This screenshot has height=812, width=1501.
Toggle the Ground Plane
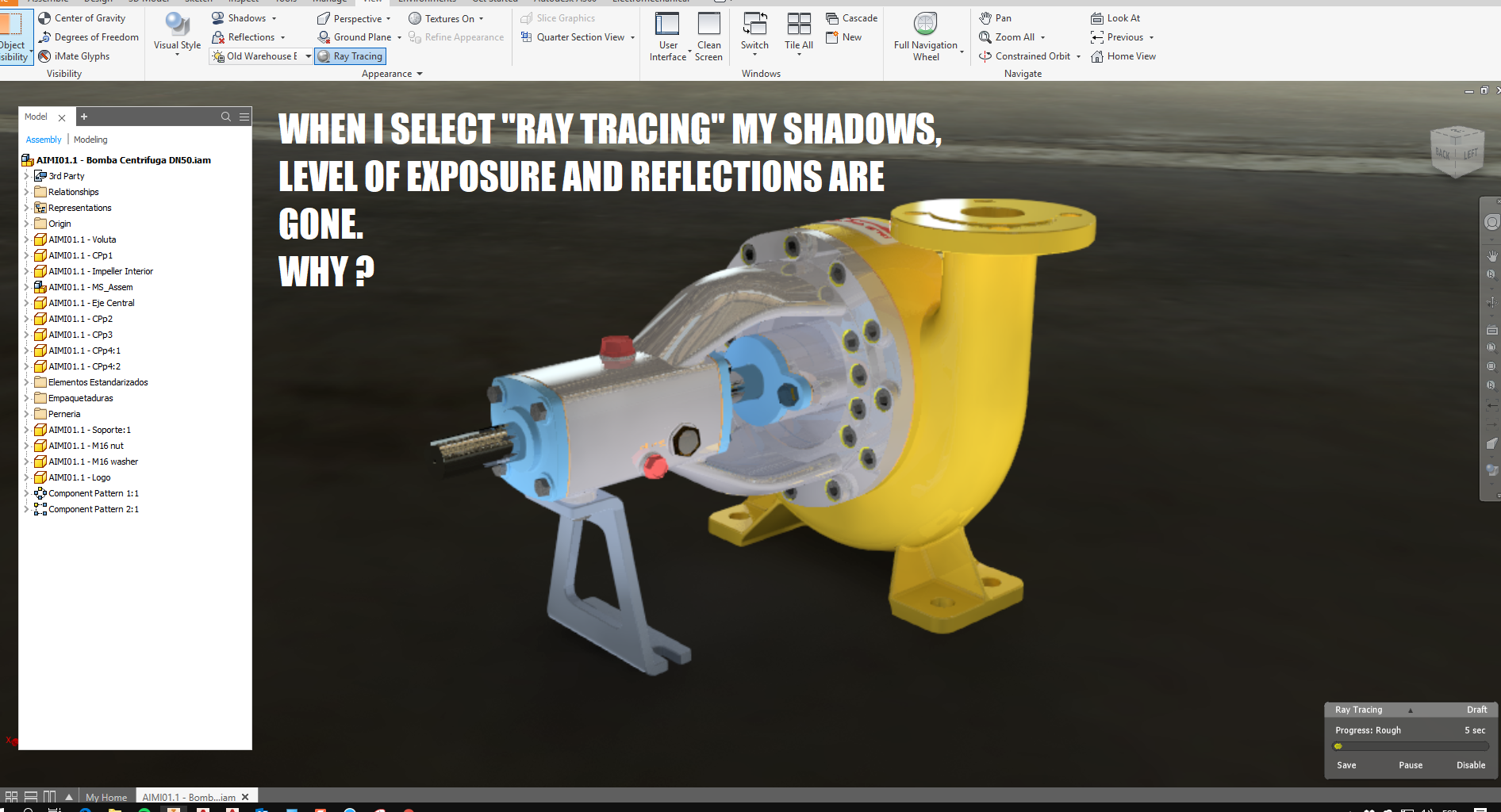tap(354, 37)
